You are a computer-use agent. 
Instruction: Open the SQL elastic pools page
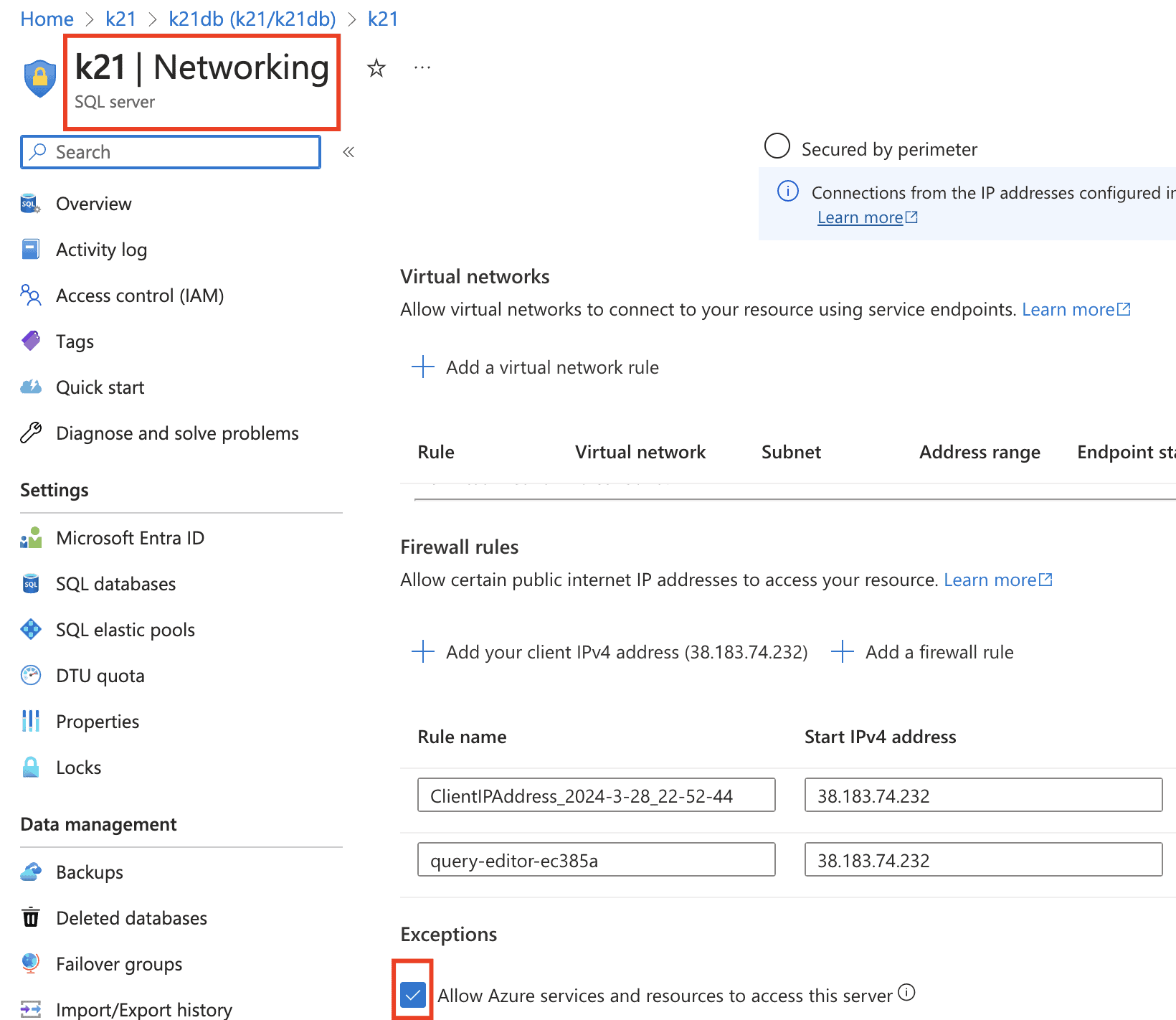point(125,630)
